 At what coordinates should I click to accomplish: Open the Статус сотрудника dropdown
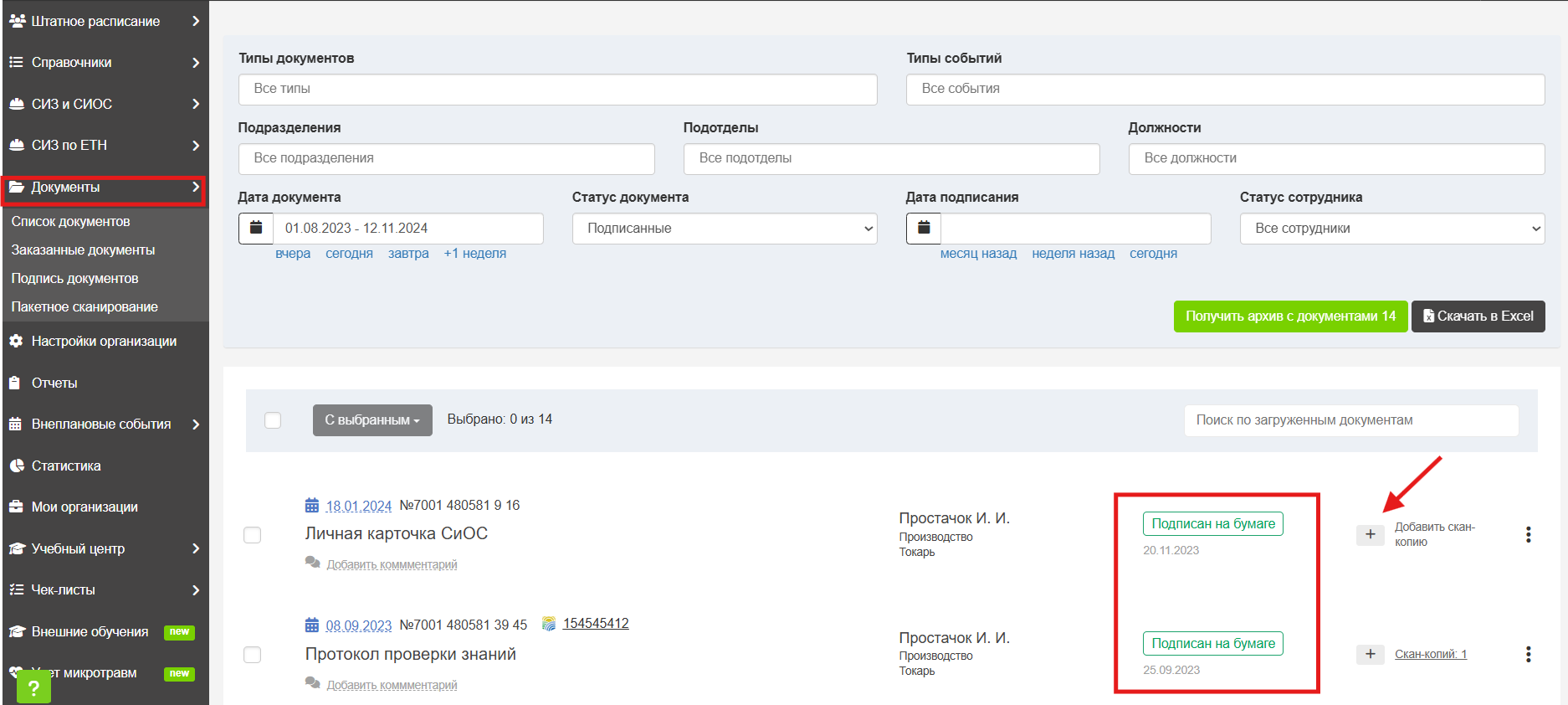1392,229
